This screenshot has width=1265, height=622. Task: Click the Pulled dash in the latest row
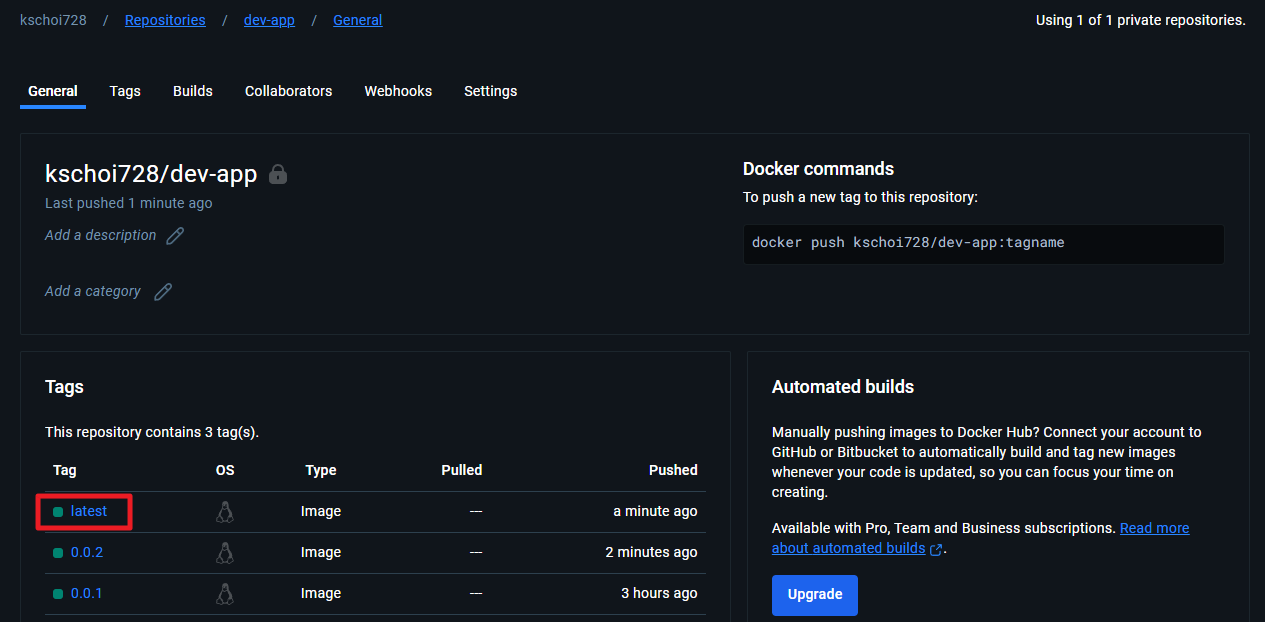476,511
